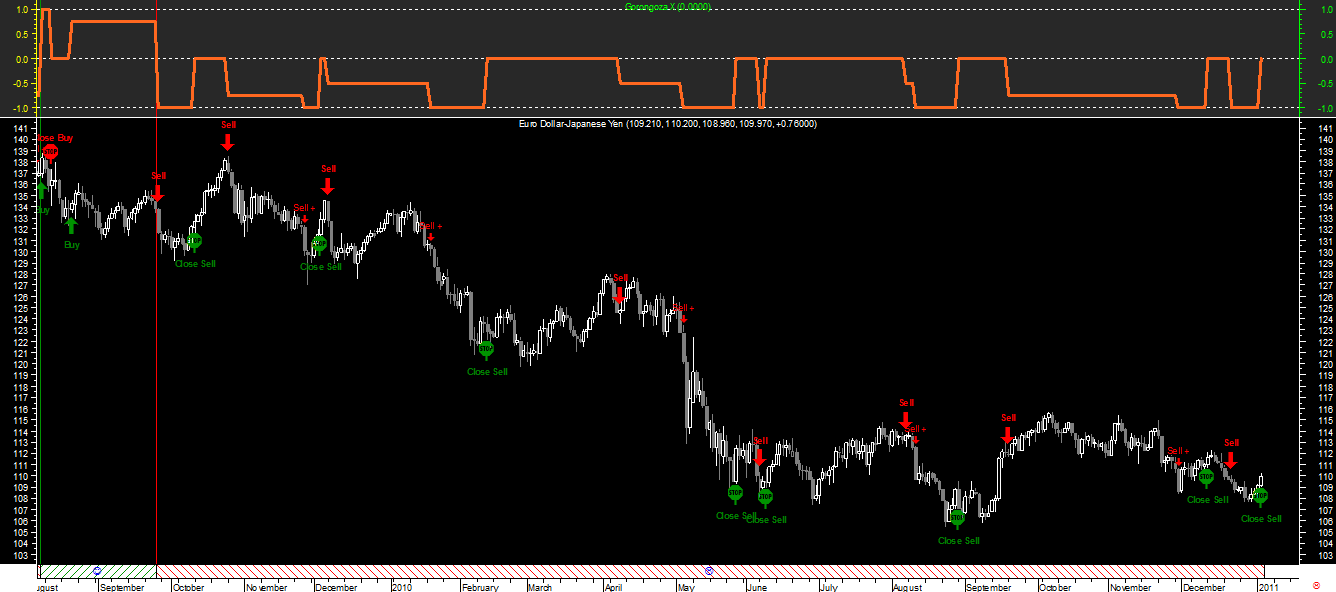Click the green STOP marker in late May 2010
This screenshot has height=592, width=1336.
click(x=735, y=493)
